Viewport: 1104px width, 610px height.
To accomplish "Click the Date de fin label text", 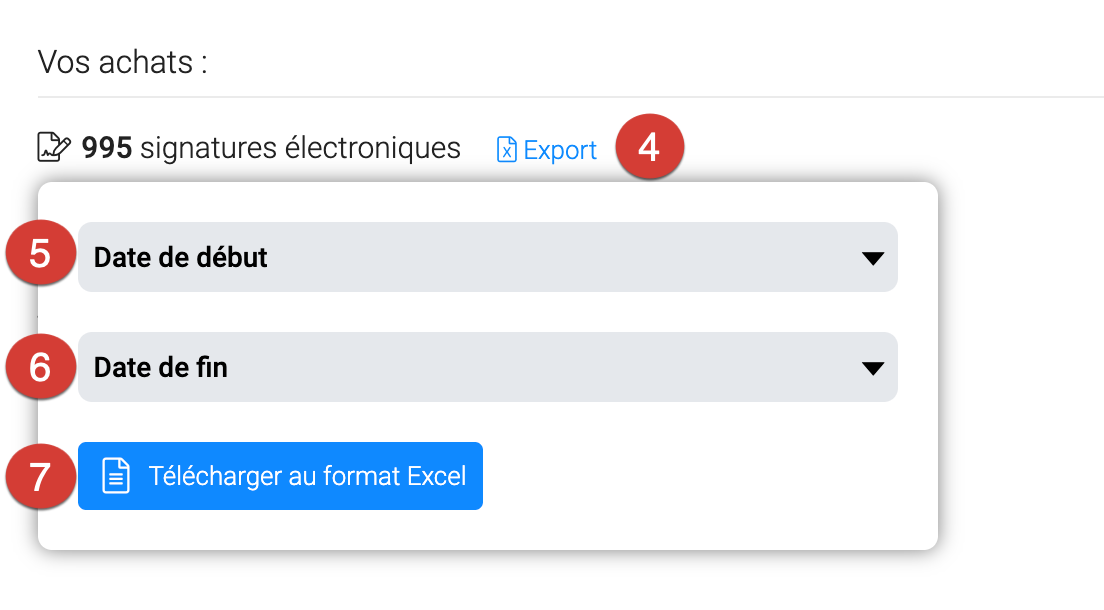I will coord(161,367).
